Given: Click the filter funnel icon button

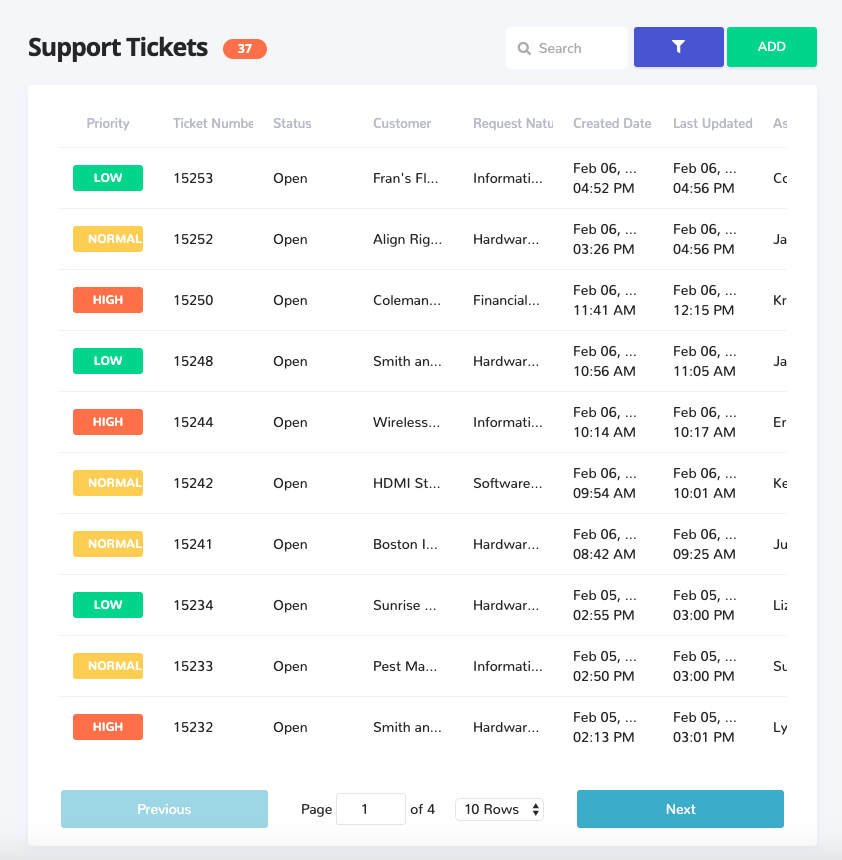Looking at the screenshot, I should (679, 47).
